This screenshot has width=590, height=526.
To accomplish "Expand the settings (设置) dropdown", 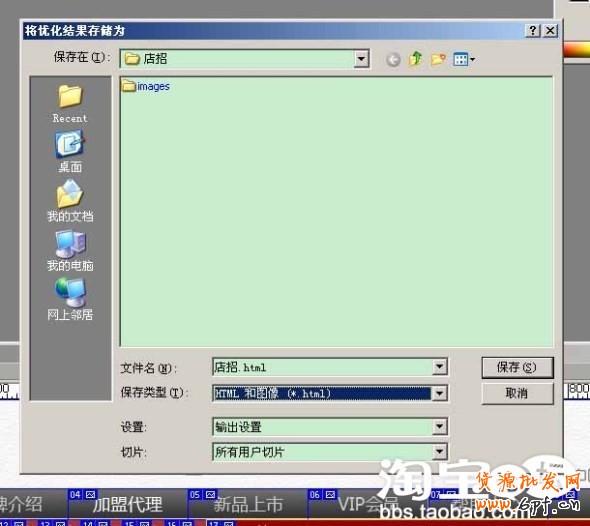I will 439,427.
